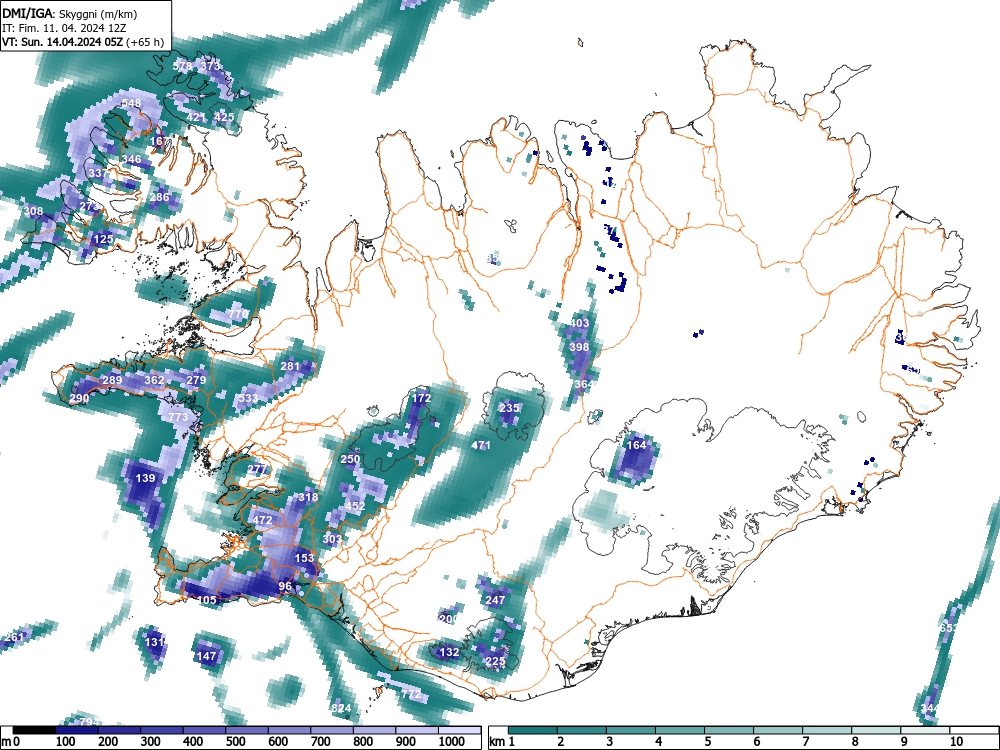Select the 167 visibility label
This screenshot has width=1000, height=750.
coord(160,141)
